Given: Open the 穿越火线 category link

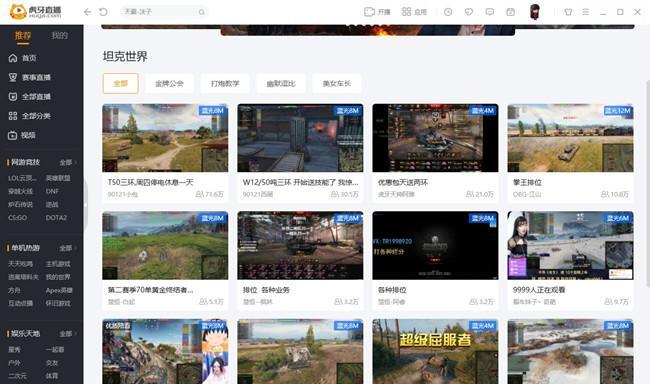Looking at the screenshot, I should coord(20,191).
